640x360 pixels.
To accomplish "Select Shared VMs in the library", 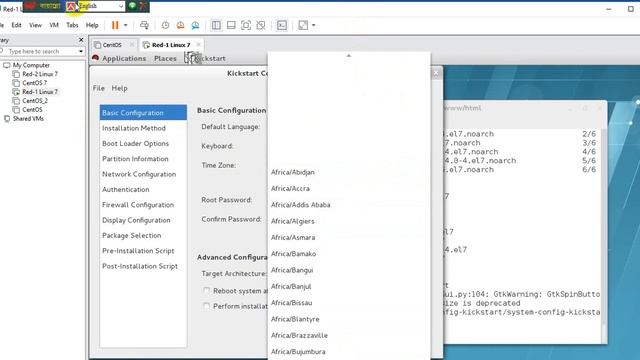I will pos(28,119).
